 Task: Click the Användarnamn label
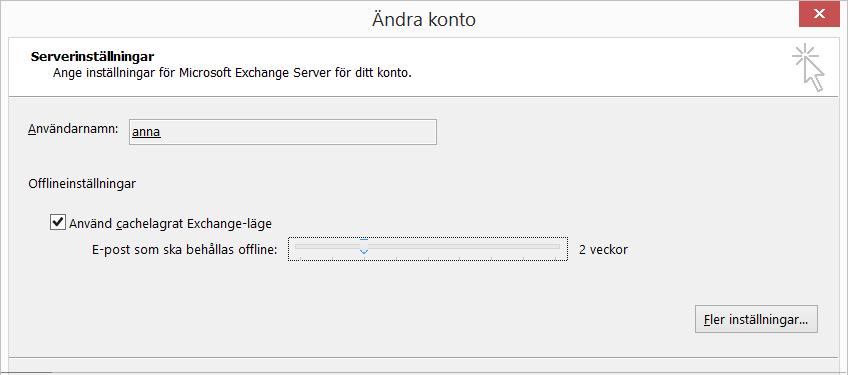coord(73,130)
